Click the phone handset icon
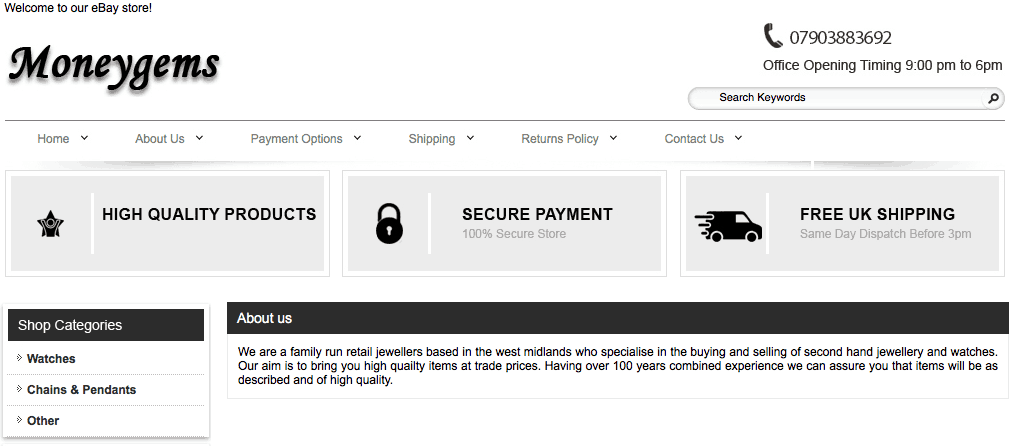This screenshot has height=446, width=1016. [x=773, y=37]
